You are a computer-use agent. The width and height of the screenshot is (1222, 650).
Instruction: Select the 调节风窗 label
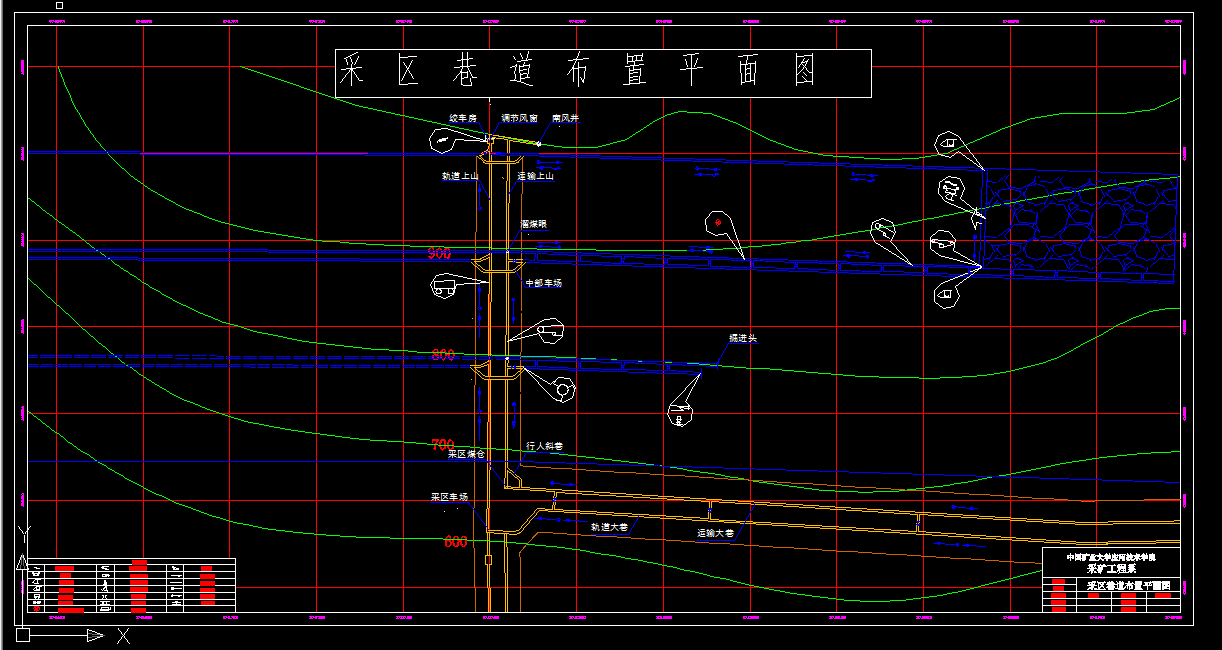click(520, 118)
